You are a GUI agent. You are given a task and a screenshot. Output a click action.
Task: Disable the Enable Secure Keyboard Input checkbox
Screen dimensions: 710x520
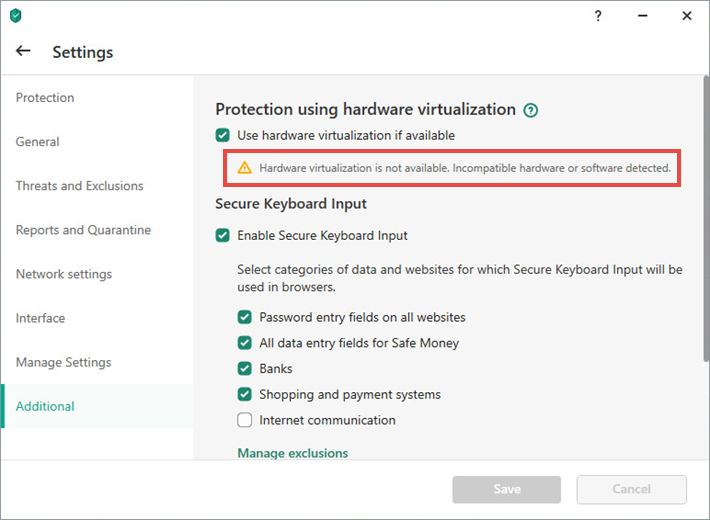(x=222, y=236)
